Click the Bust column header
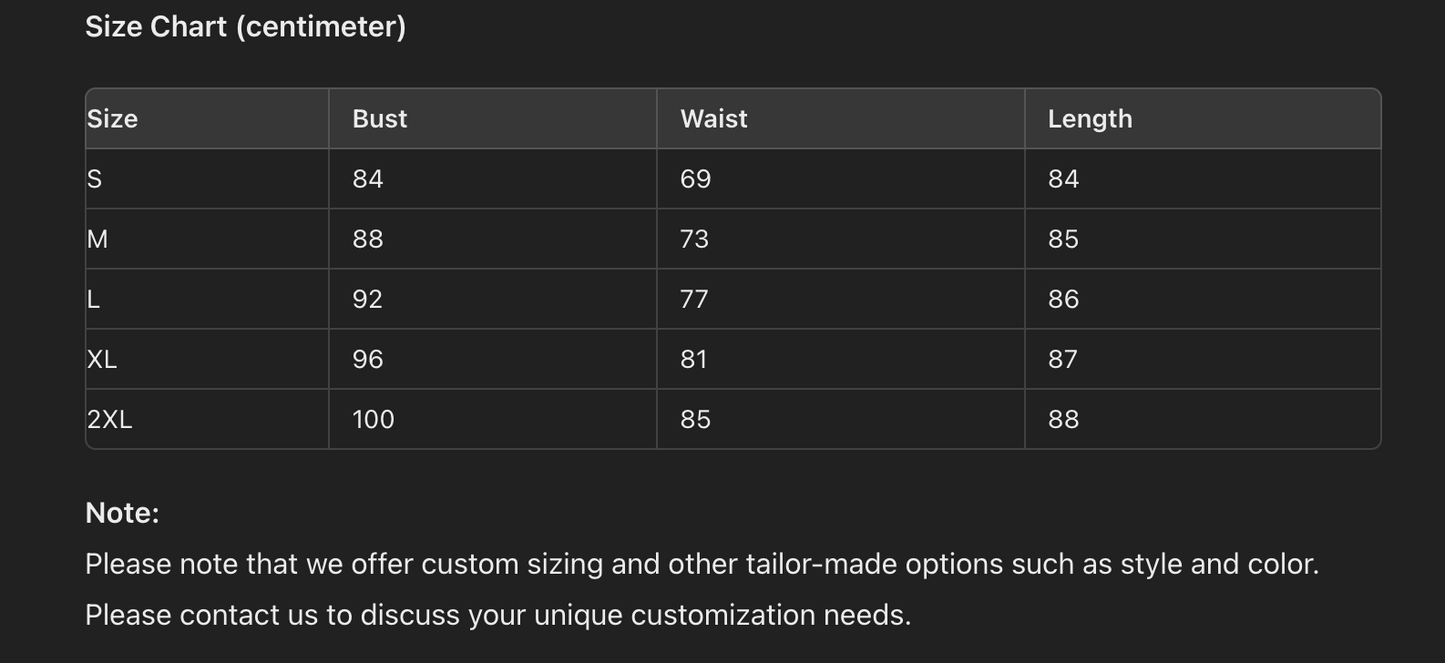 [x=379, y=119]
